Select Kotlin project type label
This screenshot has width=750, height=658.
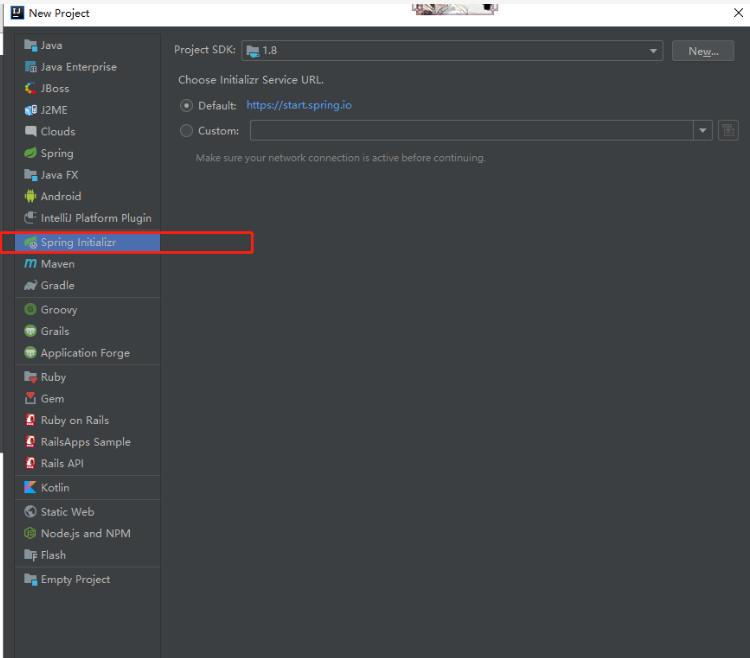tap(55, 488)
